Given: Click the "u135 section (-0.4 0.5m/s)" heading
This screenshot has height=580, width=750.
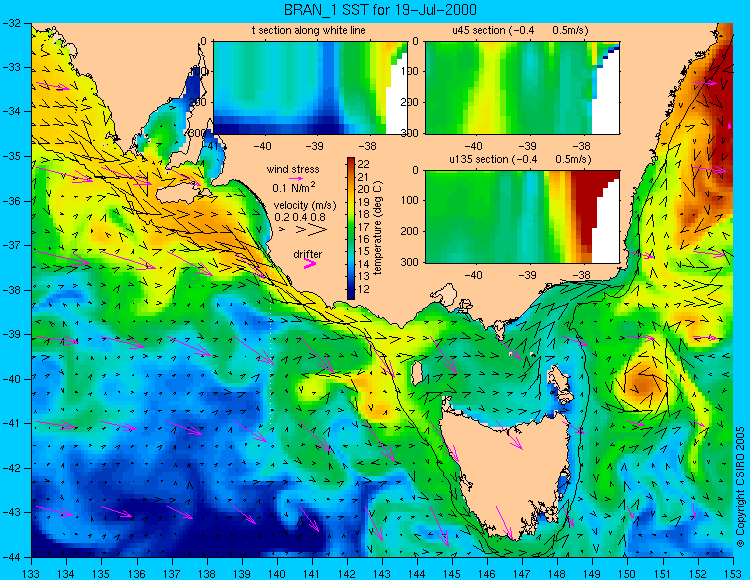Looking at the screenshot, I should [520, 159].
